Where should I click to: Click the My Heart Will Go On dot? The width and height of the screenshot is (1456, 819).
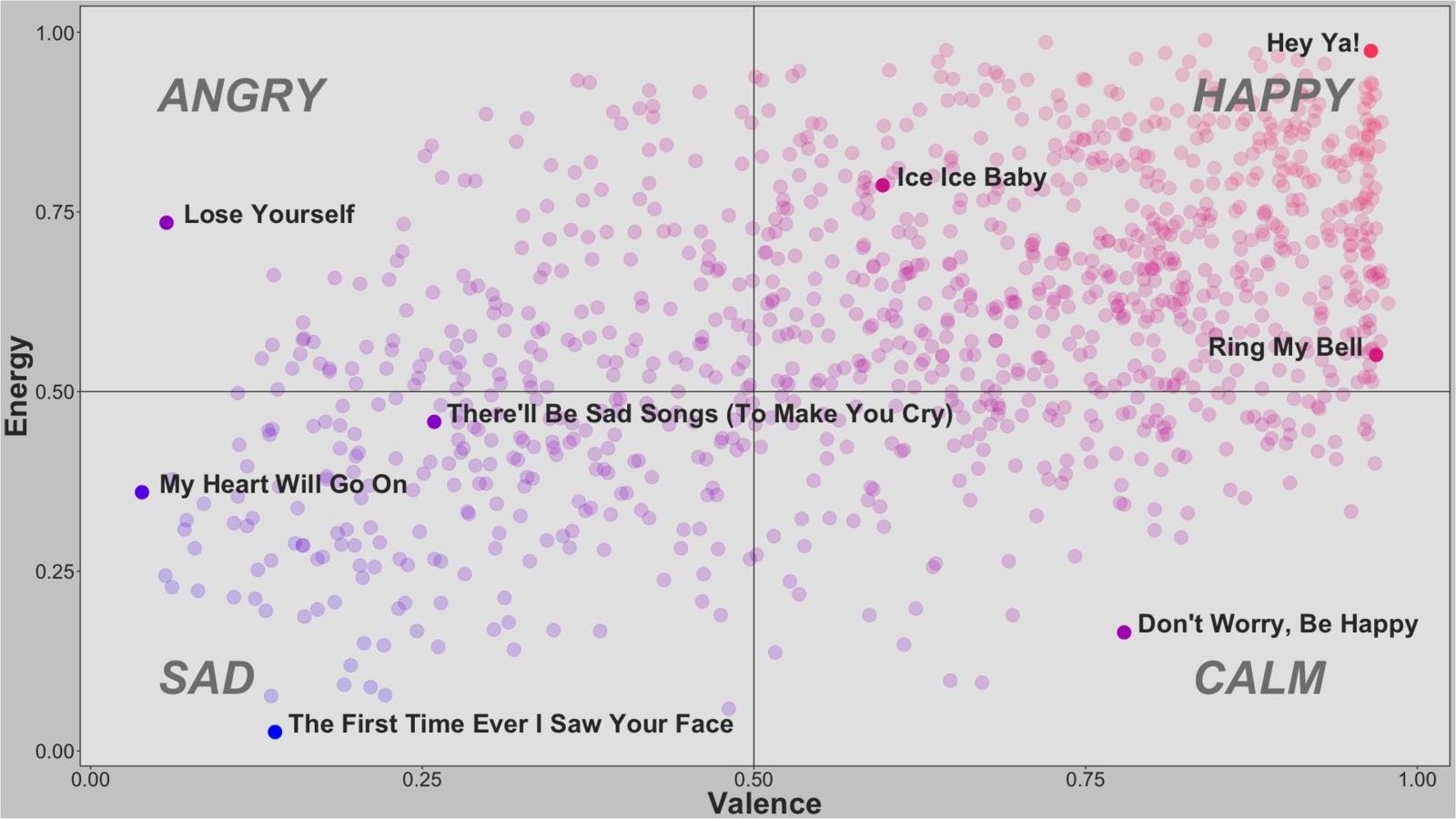pos(142,492)
